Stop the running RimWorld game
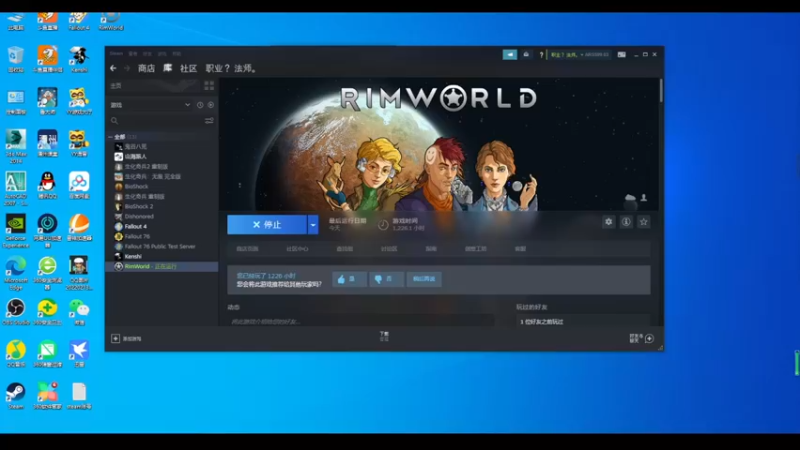The image size is (800, 450). [267, 224]
